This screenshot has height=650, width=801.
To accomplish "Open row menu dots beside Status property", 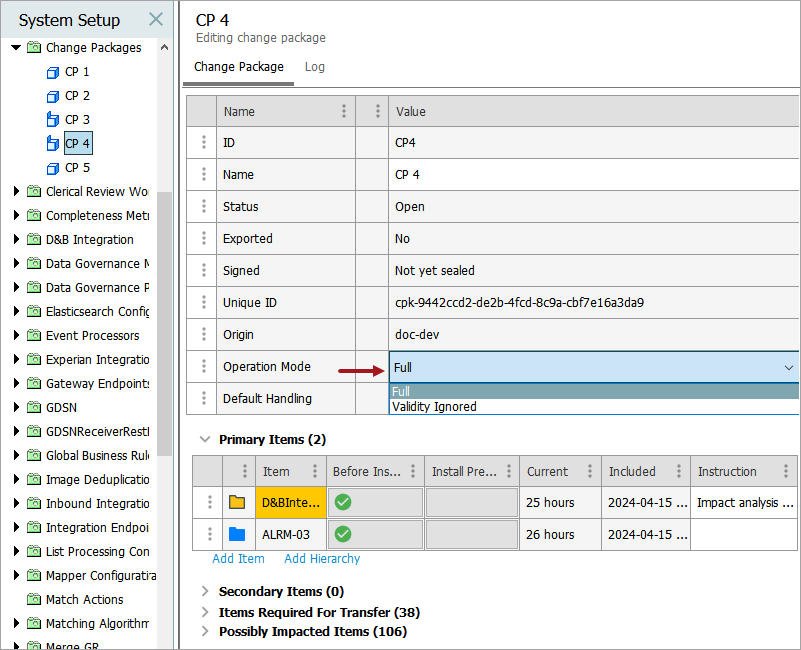I will [x=204, y=206].
